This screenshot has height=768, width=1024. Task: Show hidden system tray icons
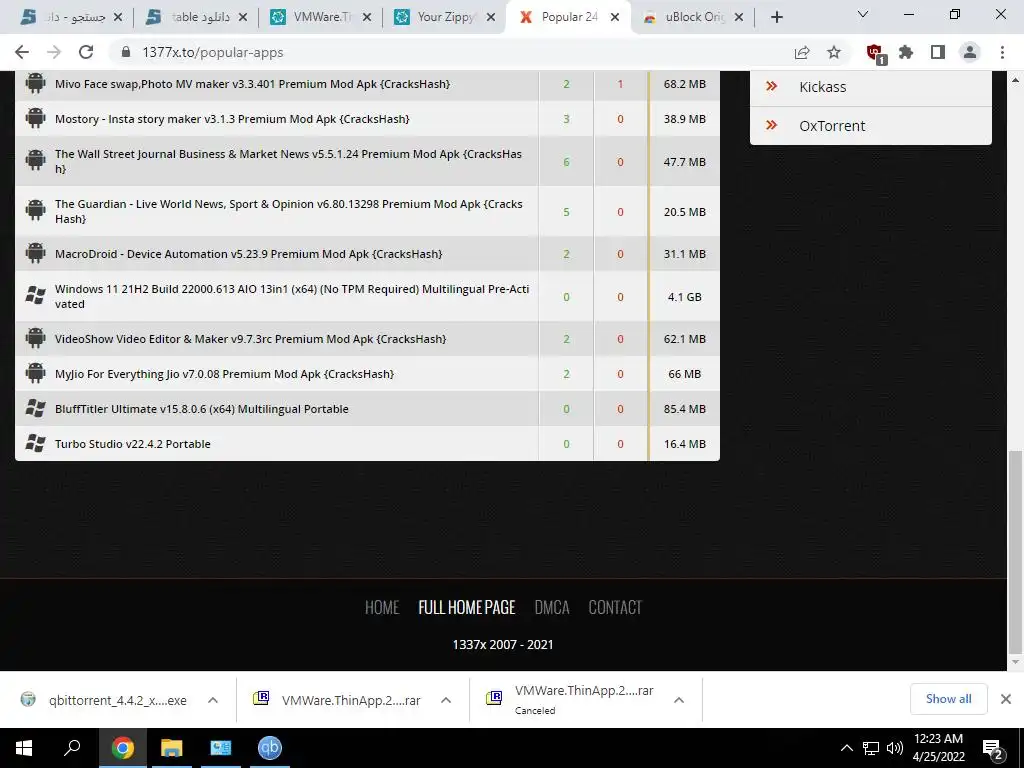(846, 748)
